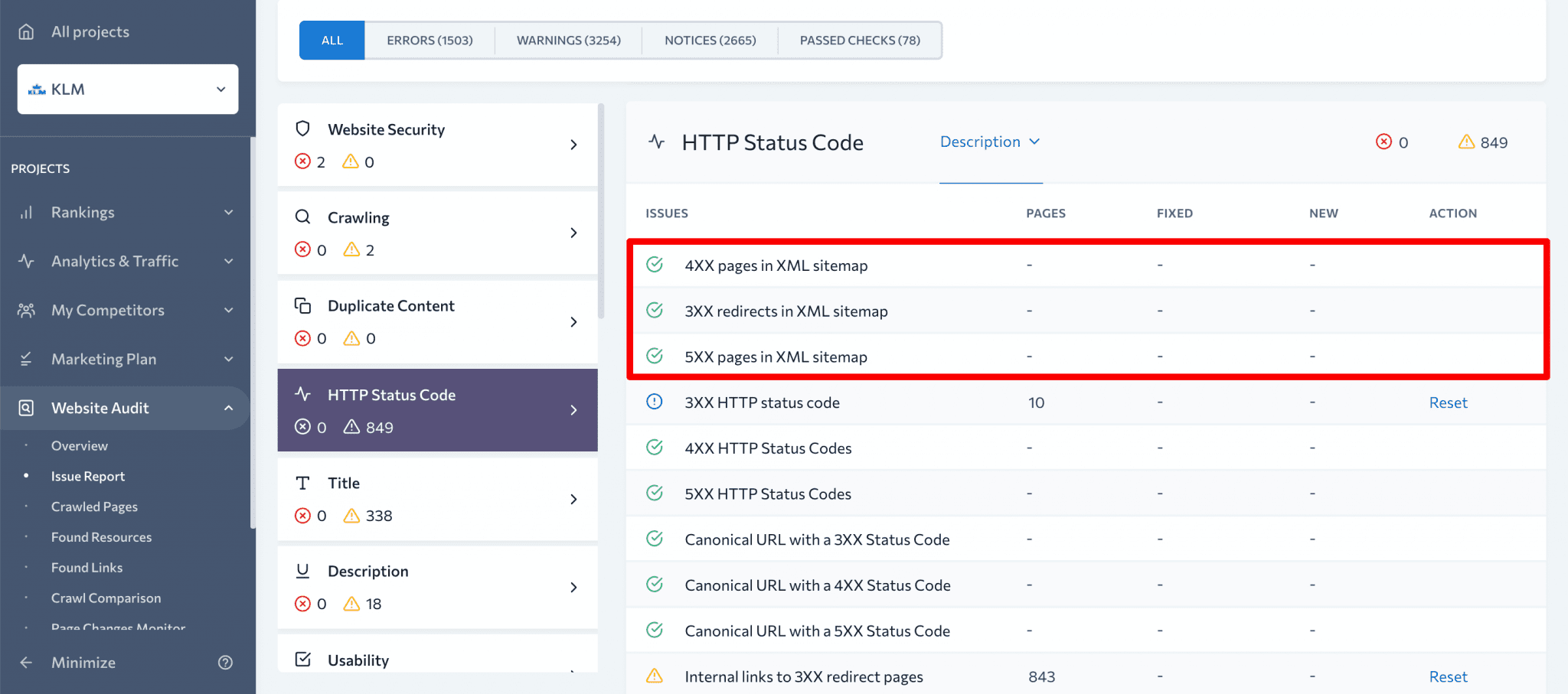This screenshot has width=1568, height=694.
Task: Click the HTTP Status Code pulse icon
Action: click(303, 395)
